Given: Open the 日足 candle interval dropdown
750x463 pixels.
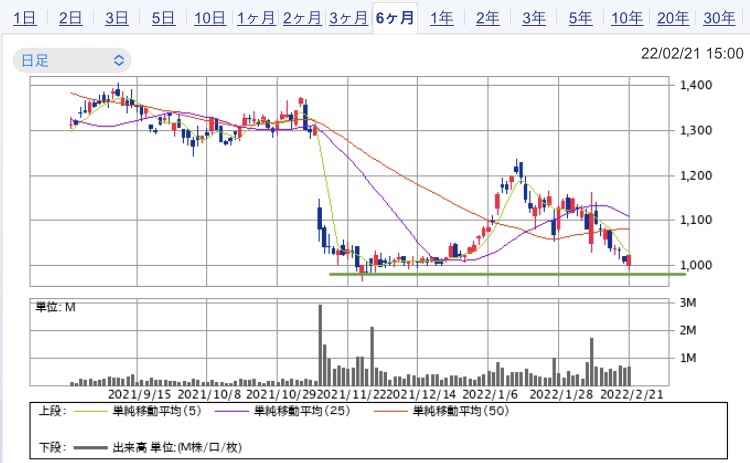Looking at the screenshot, I should [72, 60].
